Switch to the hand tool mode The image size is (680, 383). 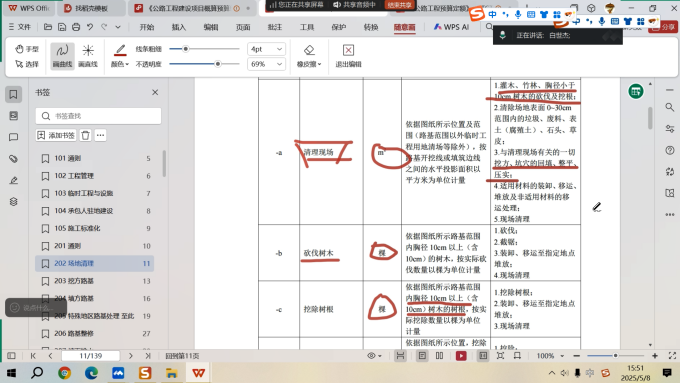[x=27, y=49]
